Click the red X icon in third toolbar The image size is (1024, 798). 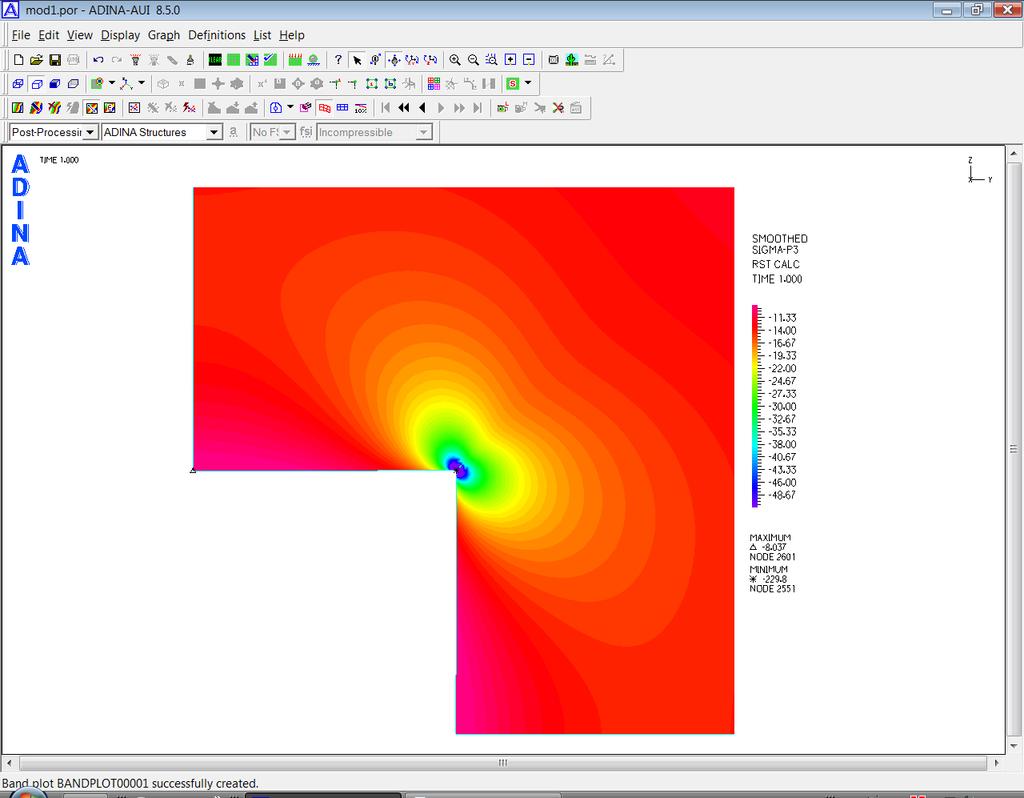coord(558,108)
